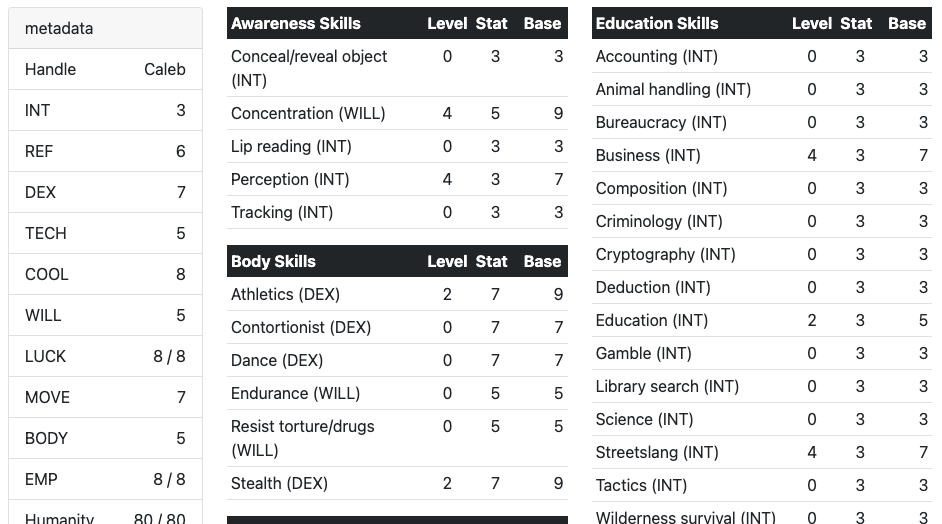Click the Level column header in Education Skills

tap(811, 23)
